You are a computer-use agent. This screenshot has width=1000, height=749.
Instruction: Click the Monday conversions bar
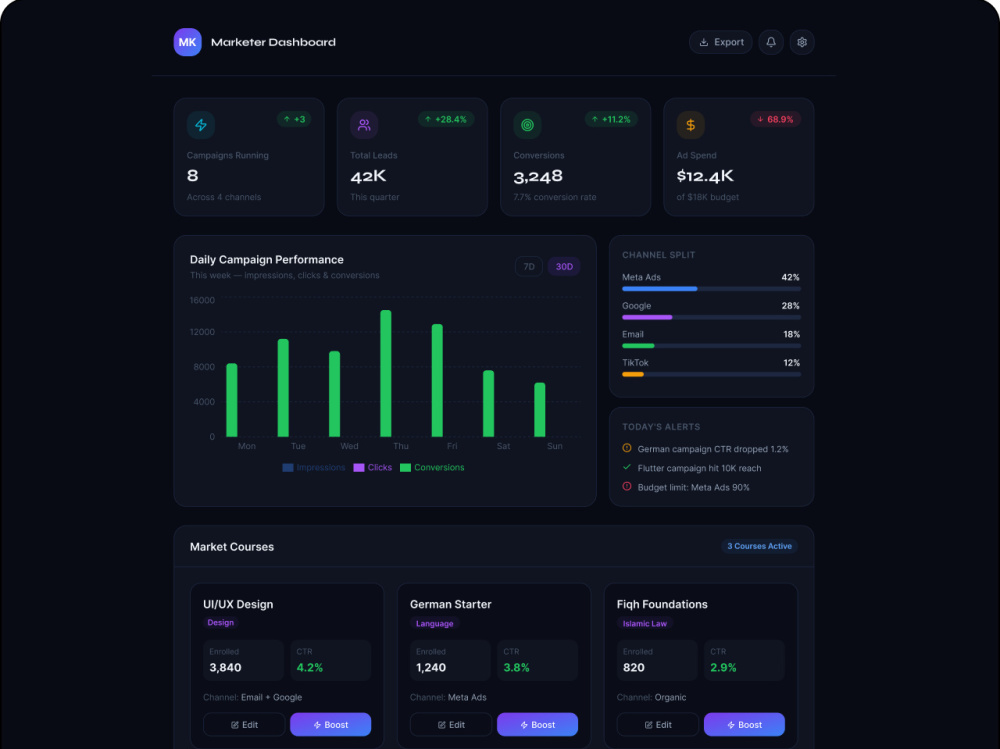(232, 400)
